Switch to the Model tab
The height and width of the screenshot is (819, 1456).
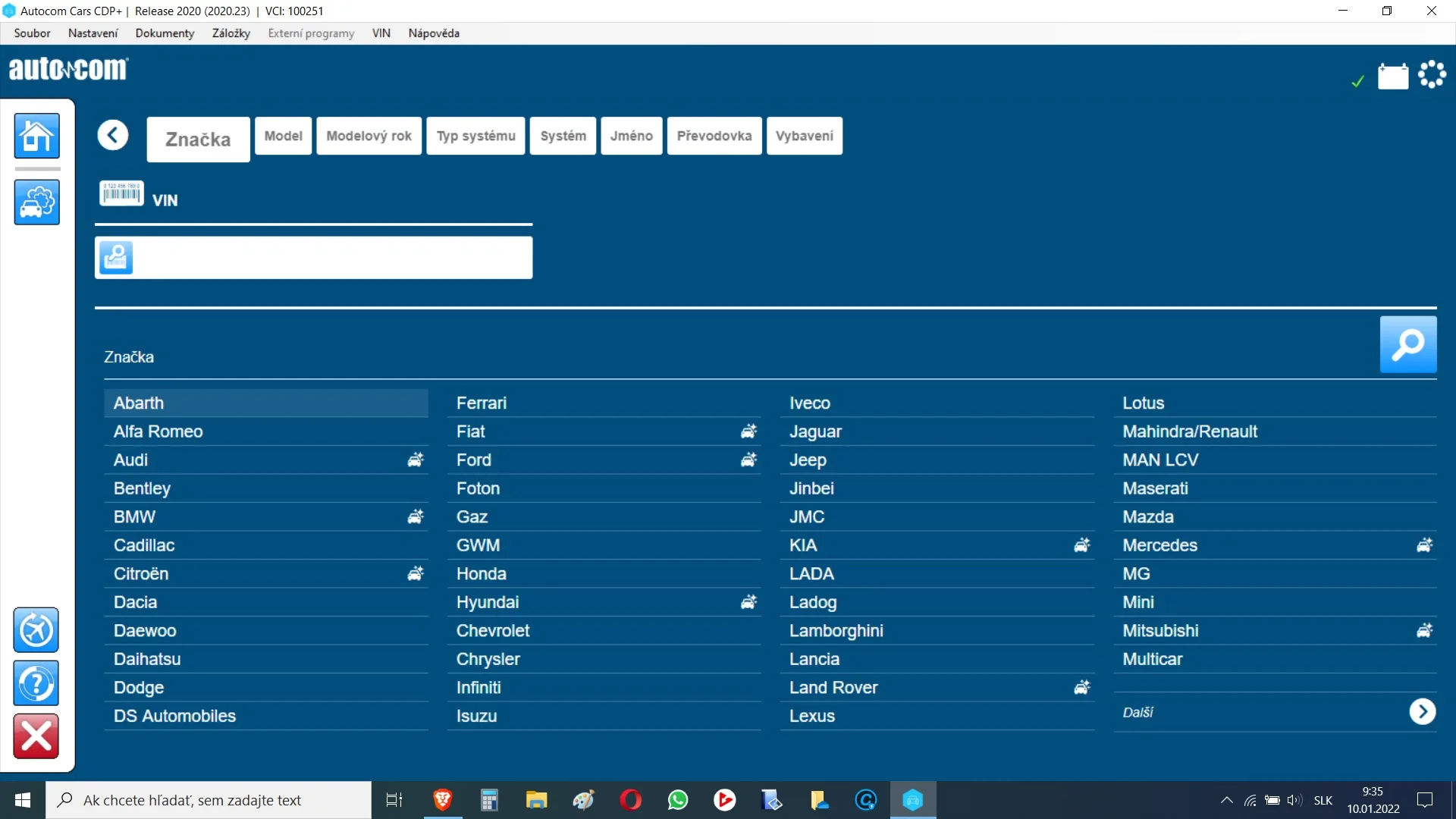pos(283,136)
